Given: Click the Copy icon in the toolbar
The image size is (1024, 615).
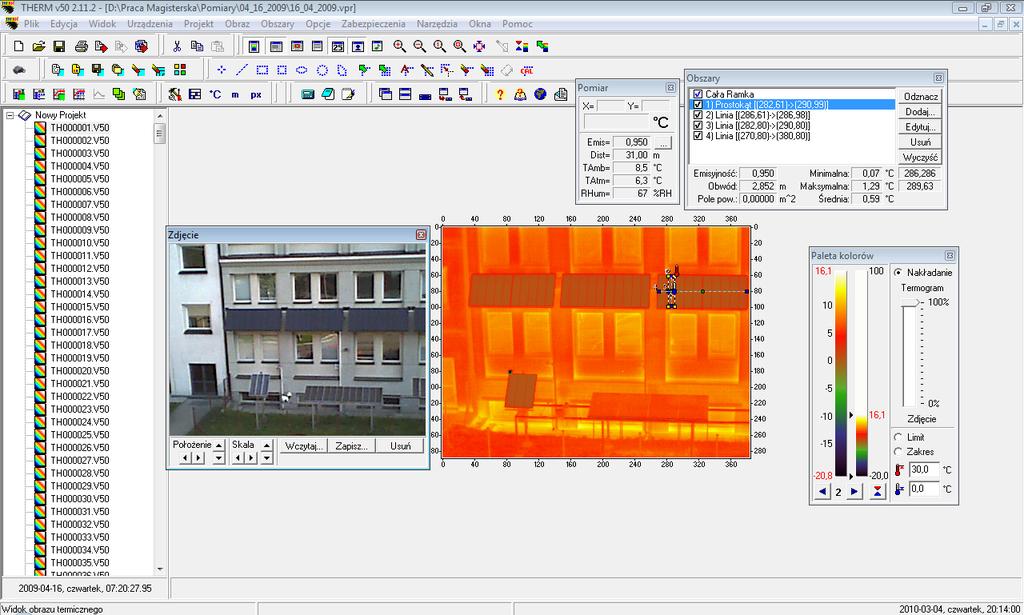Looking at the screenshot, I should click(197, 46).
